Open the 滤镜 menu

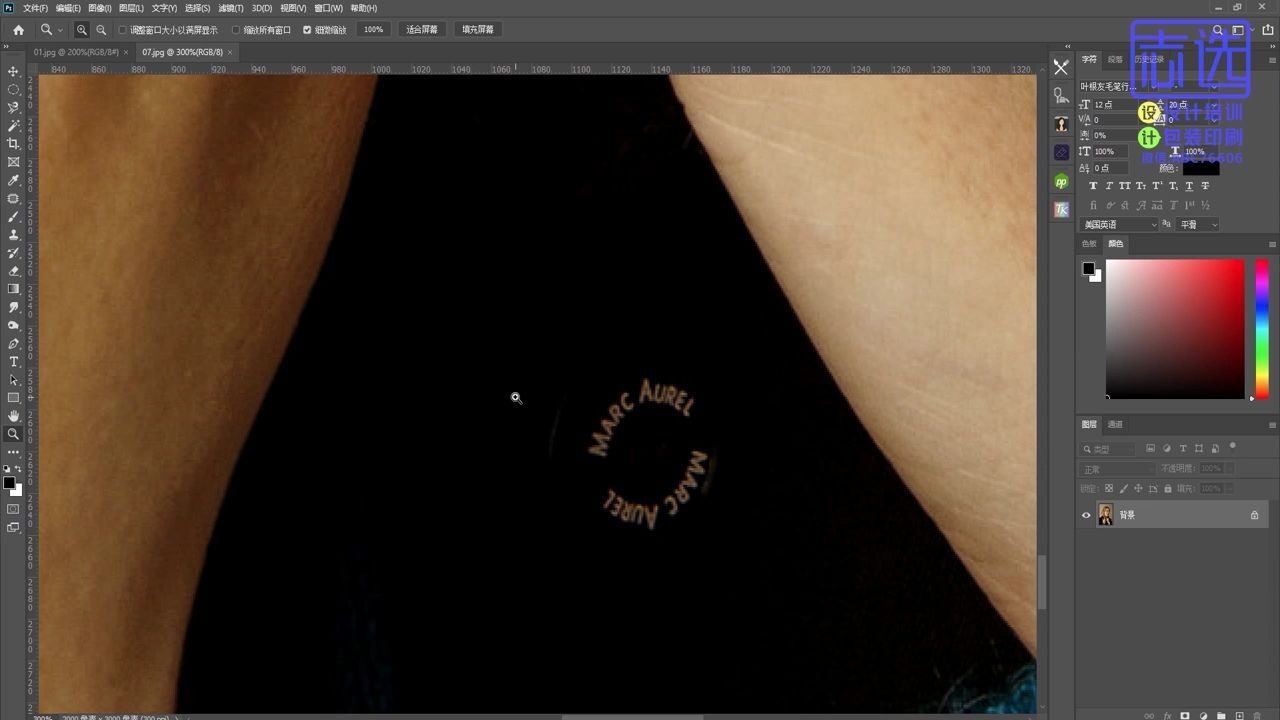pos(229,8)
